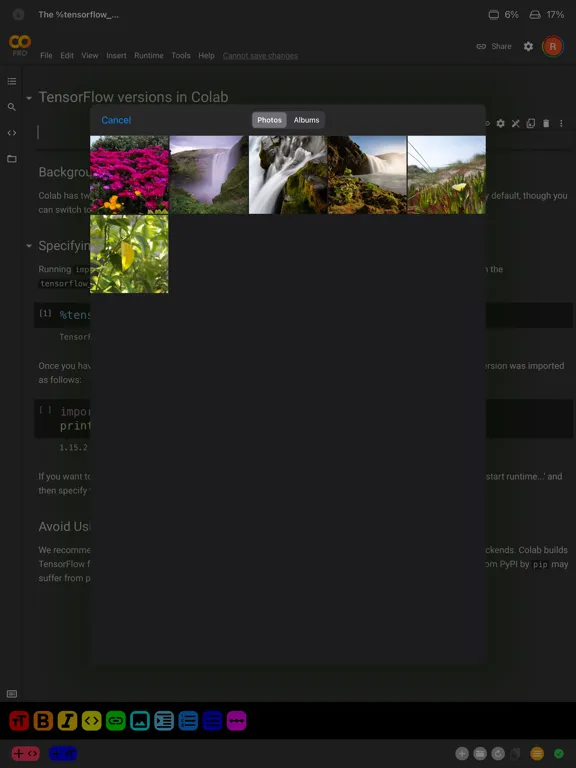The height and width of the screenshot is (768, 576).
Task: Add a new code cell
Action: tap(25, 753)
